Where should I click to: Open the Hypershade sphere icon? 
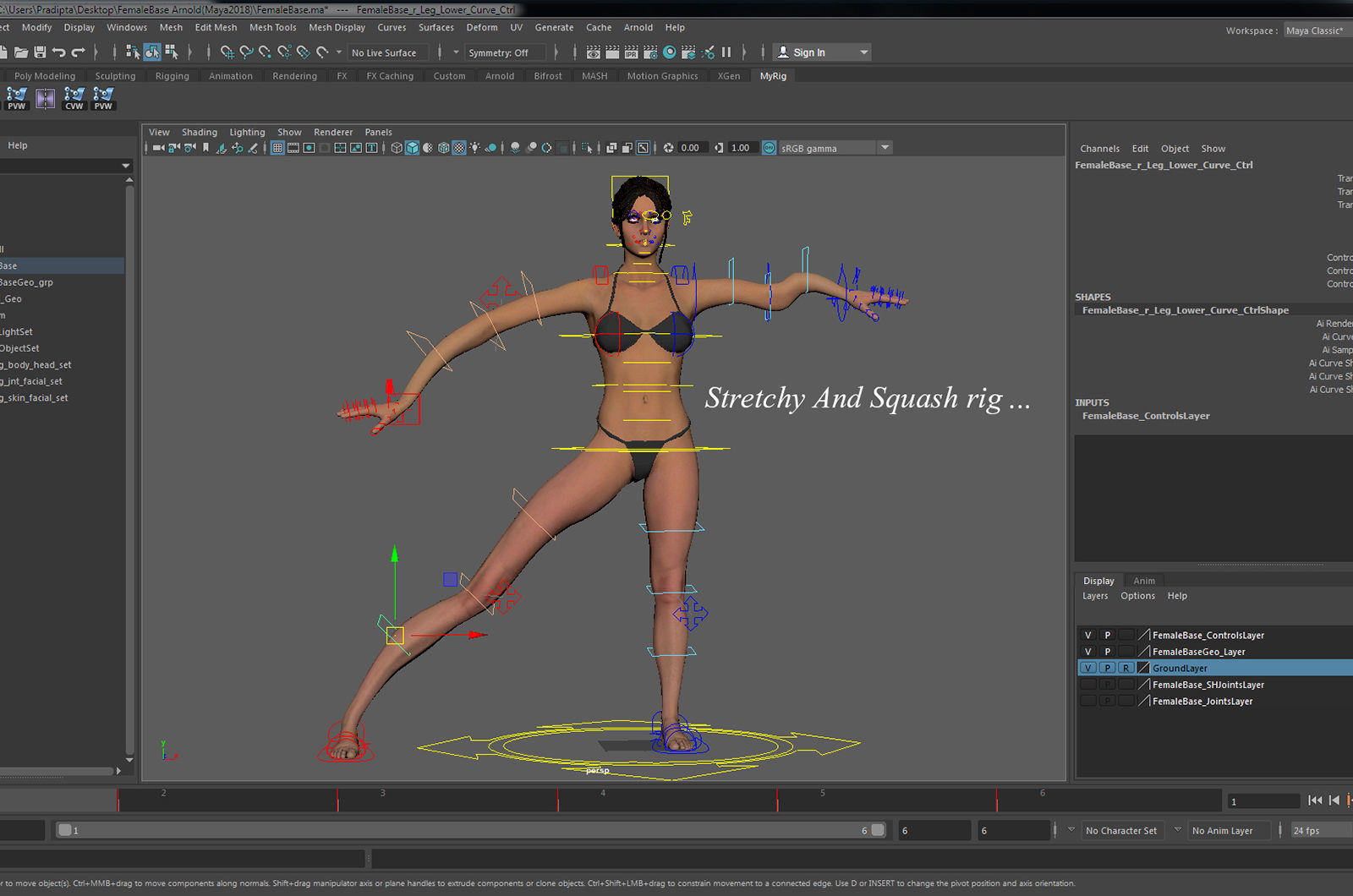coord(670,52)
